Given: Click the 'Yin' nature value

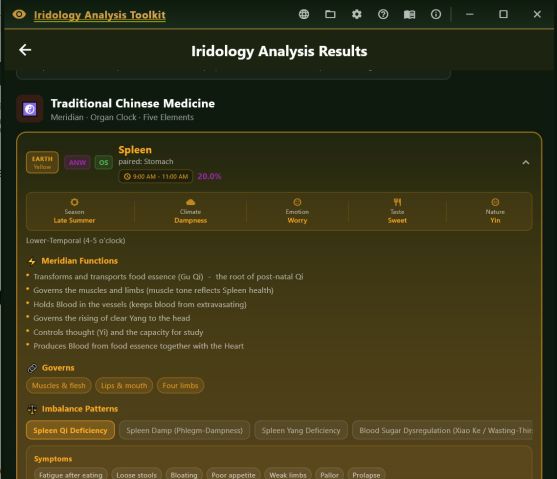Looking at the screenshot, I should point(495,220).
